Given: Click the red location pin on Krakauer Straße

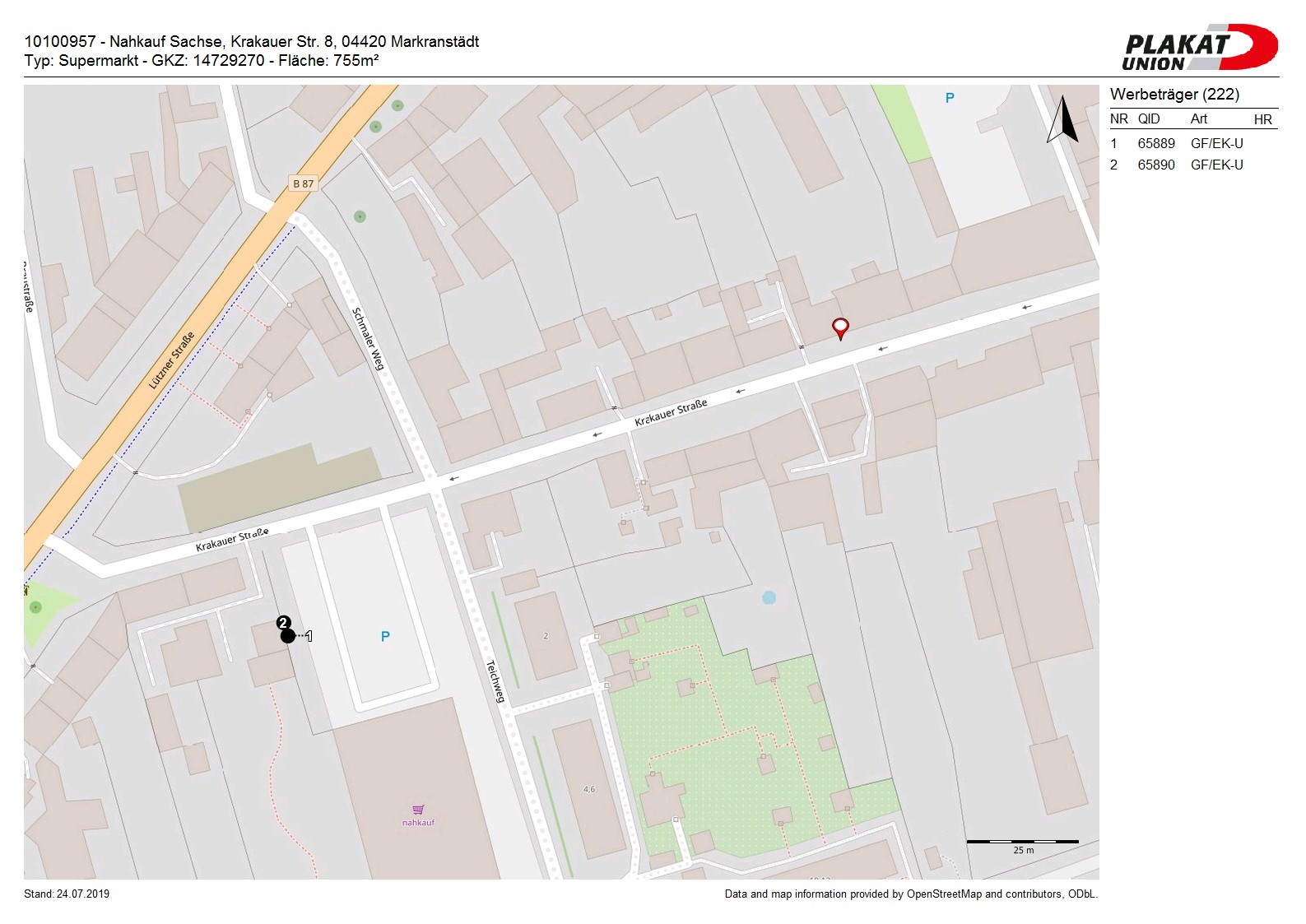Looking at the screenshot, I should (x=839, y=327).
